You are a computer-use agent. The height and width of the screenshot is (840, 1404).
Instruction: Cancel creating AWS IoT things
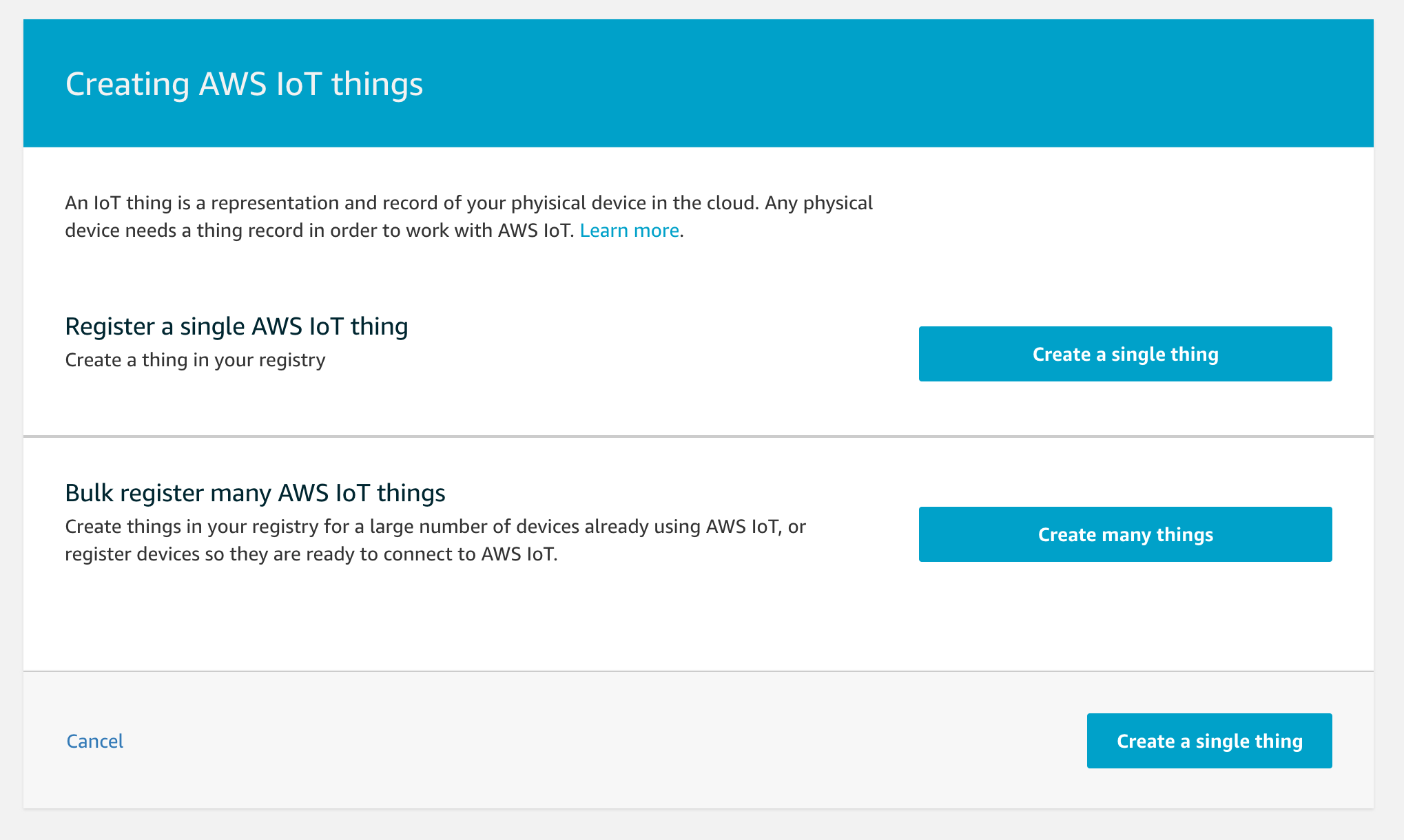coord(95,741)
